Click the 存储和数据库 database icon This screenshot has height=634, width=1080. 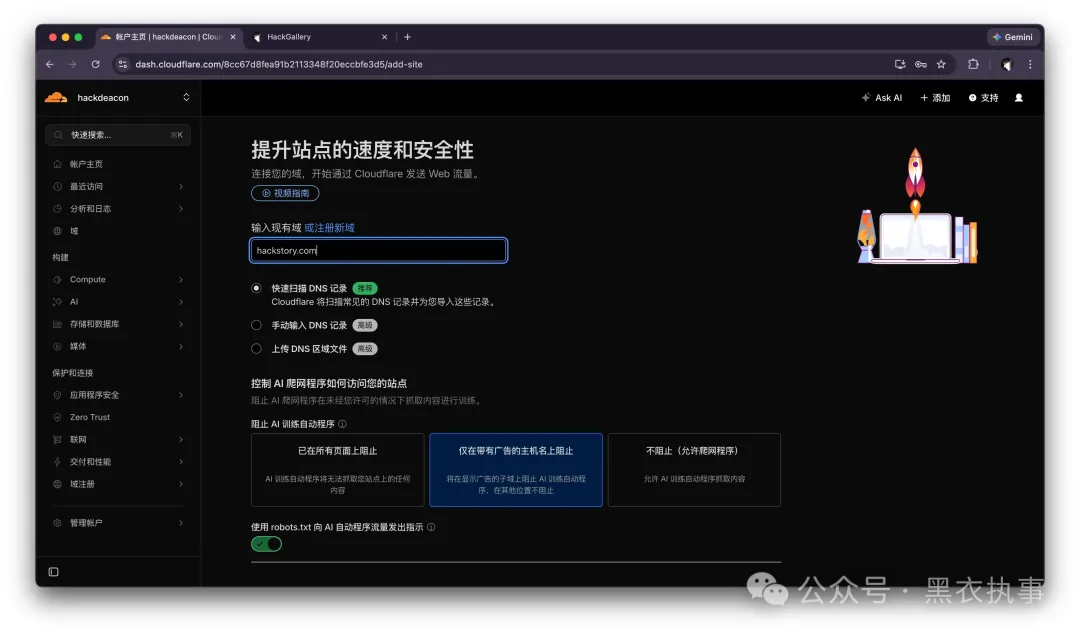(x=57, y=324)
